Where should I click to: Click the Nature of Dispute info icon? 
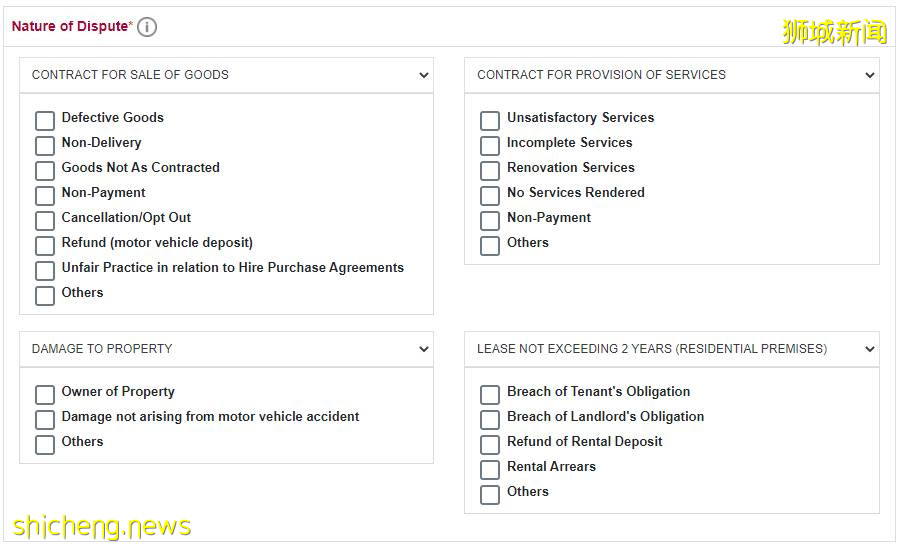coord(147,27)
